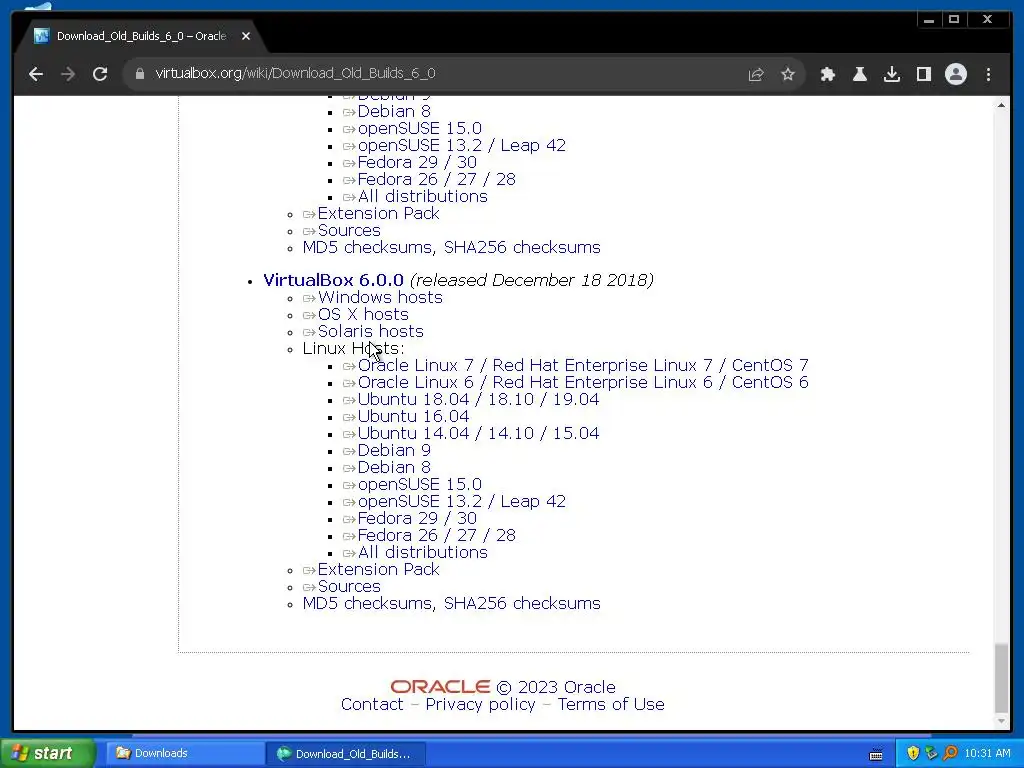1024x768 pixels.
Task: Open upper section's SHA256 checksums link
Action: (522, 248)
